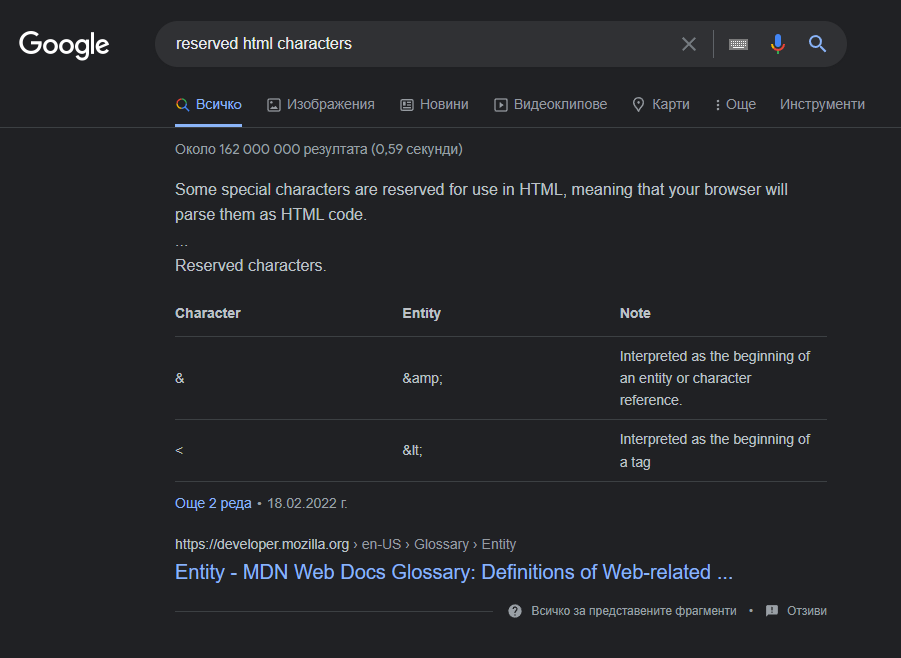Expand the table via Още 2 реда
901x658 pixels.
(213, 503)
